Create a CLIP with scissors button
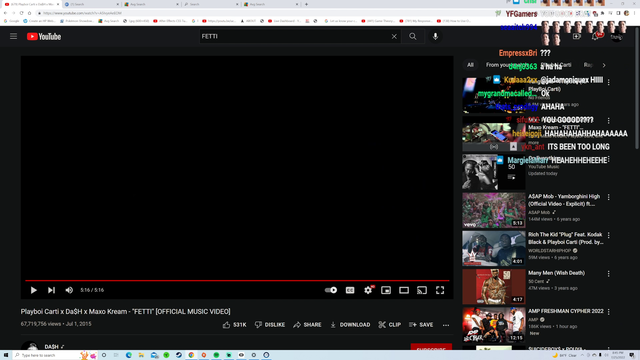Image resolution: width=640 pixels, height=360 pixels. pyautogui.click(x=389, y=325)
